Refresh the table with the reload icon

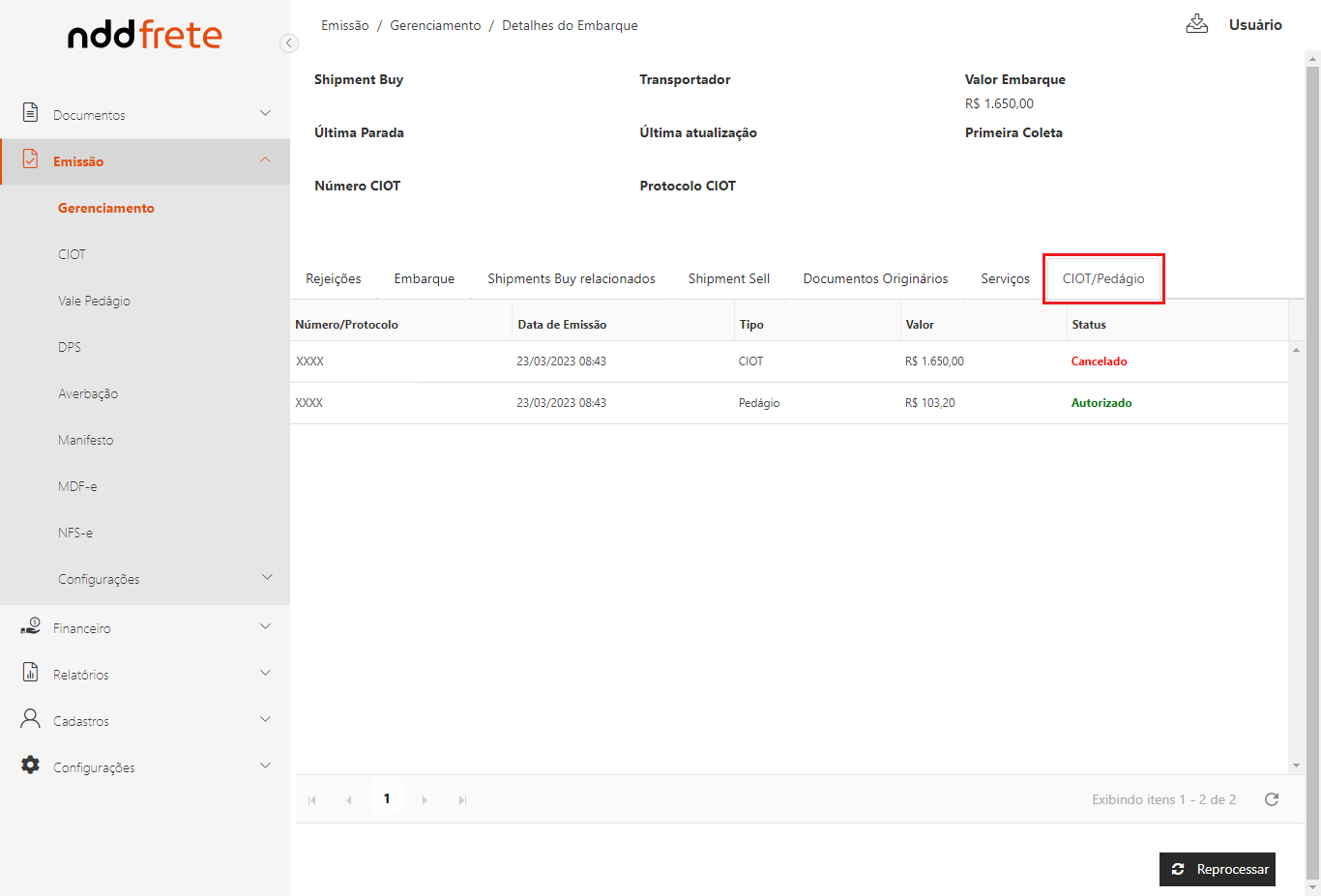1272,799
